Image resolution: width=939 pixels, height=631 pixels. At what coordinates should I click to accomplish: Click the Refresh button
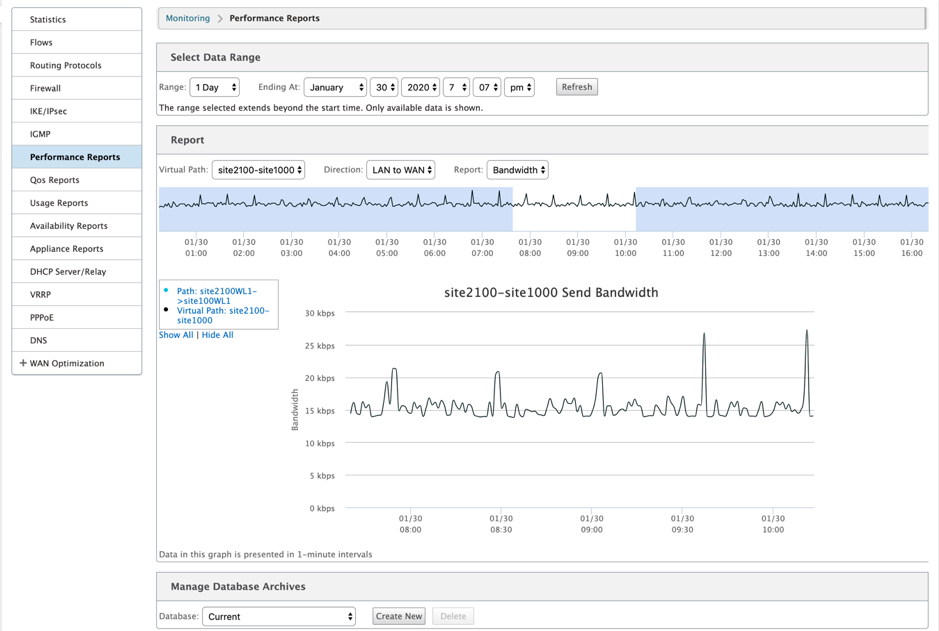click(x=577, y=87)
